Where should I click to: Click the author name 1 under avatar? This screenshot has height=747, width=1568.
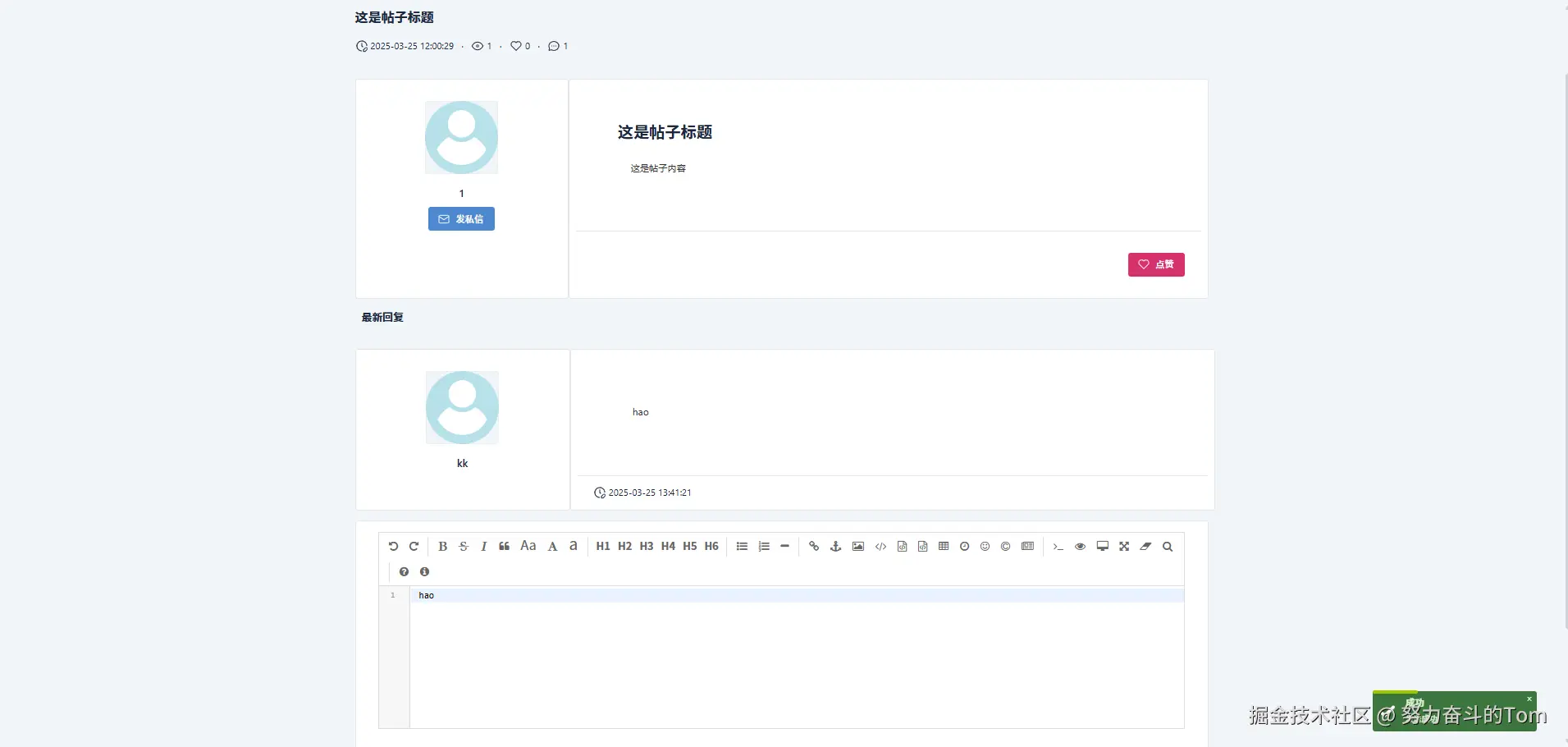pos(461,194)
